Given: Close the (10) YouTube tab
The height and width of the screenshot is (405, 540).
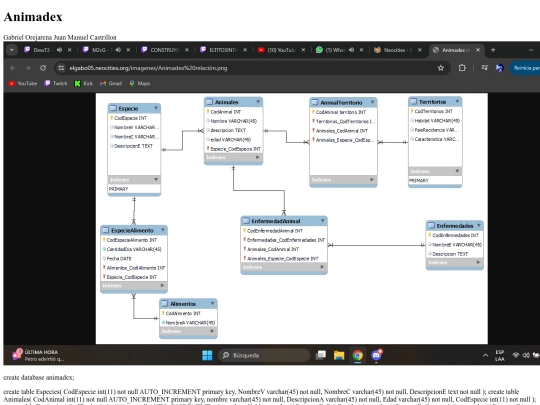Looking at the screenshot, I should click(x=303, y=50).
